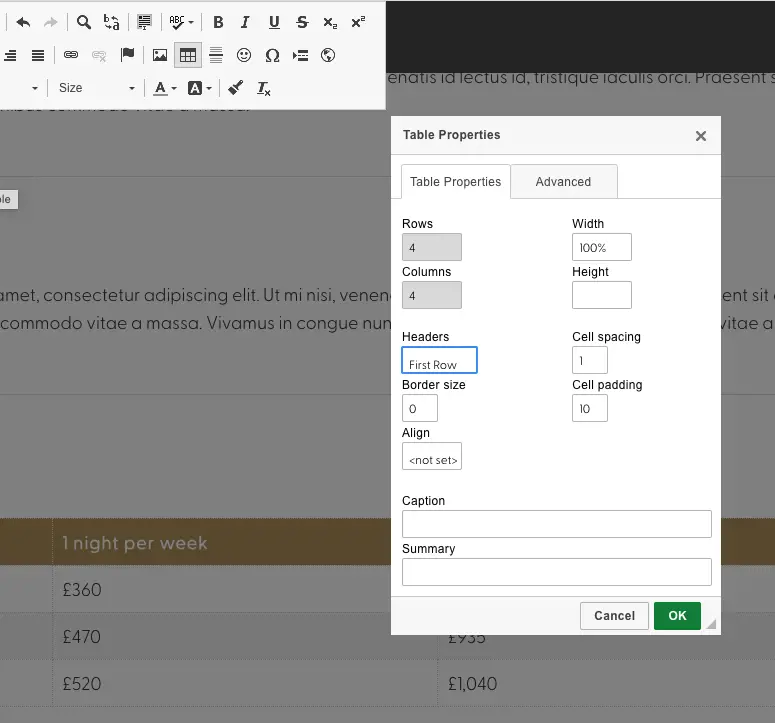This screenshot has height=723, width=775.
Task: Insert an anchor using the flag icon
Action: click(127, 55)
